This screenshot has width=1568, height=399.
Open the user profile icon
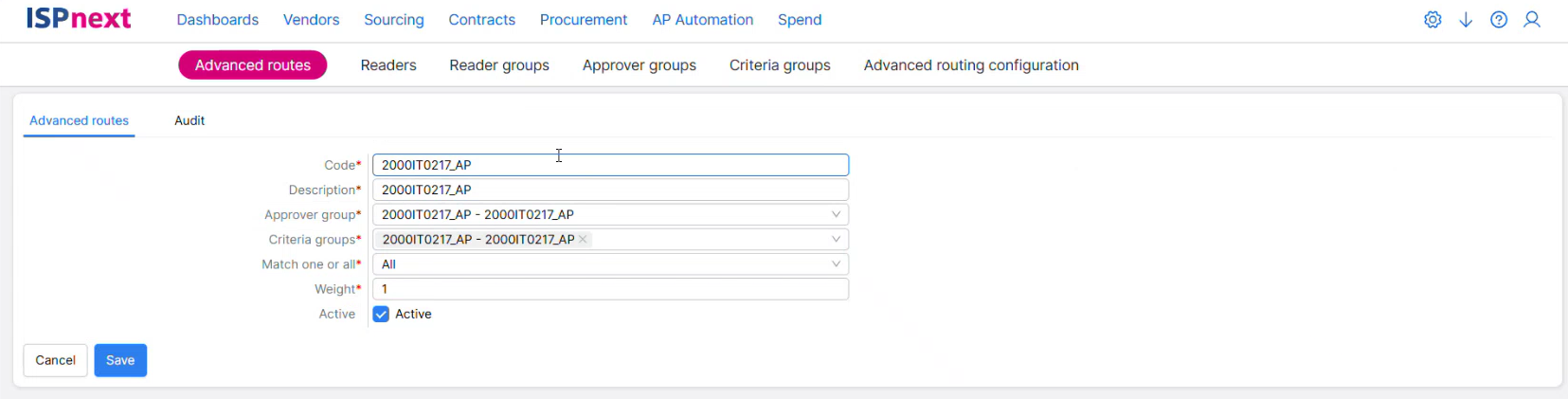[1532, 20]
